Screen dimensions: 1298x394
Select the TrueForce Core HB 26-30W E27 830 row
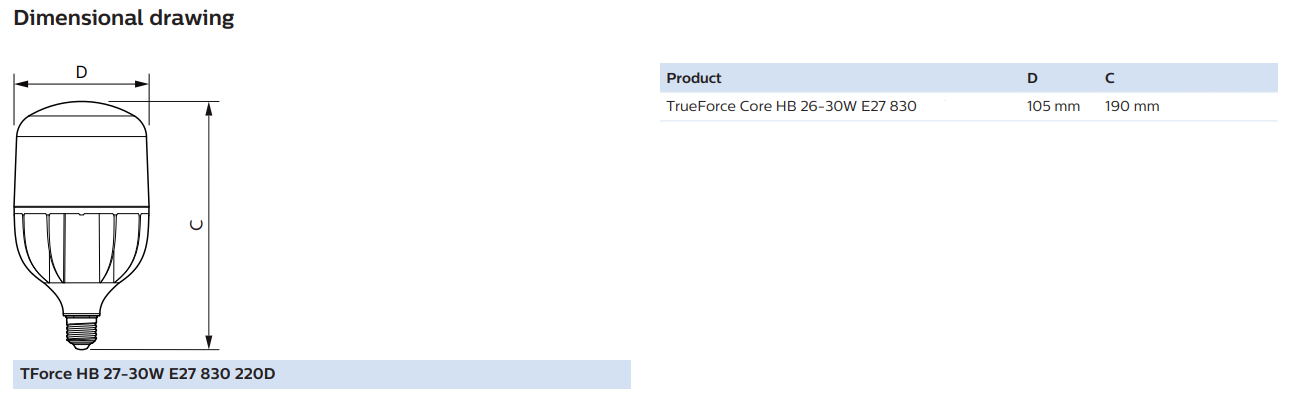pos(969,106)
